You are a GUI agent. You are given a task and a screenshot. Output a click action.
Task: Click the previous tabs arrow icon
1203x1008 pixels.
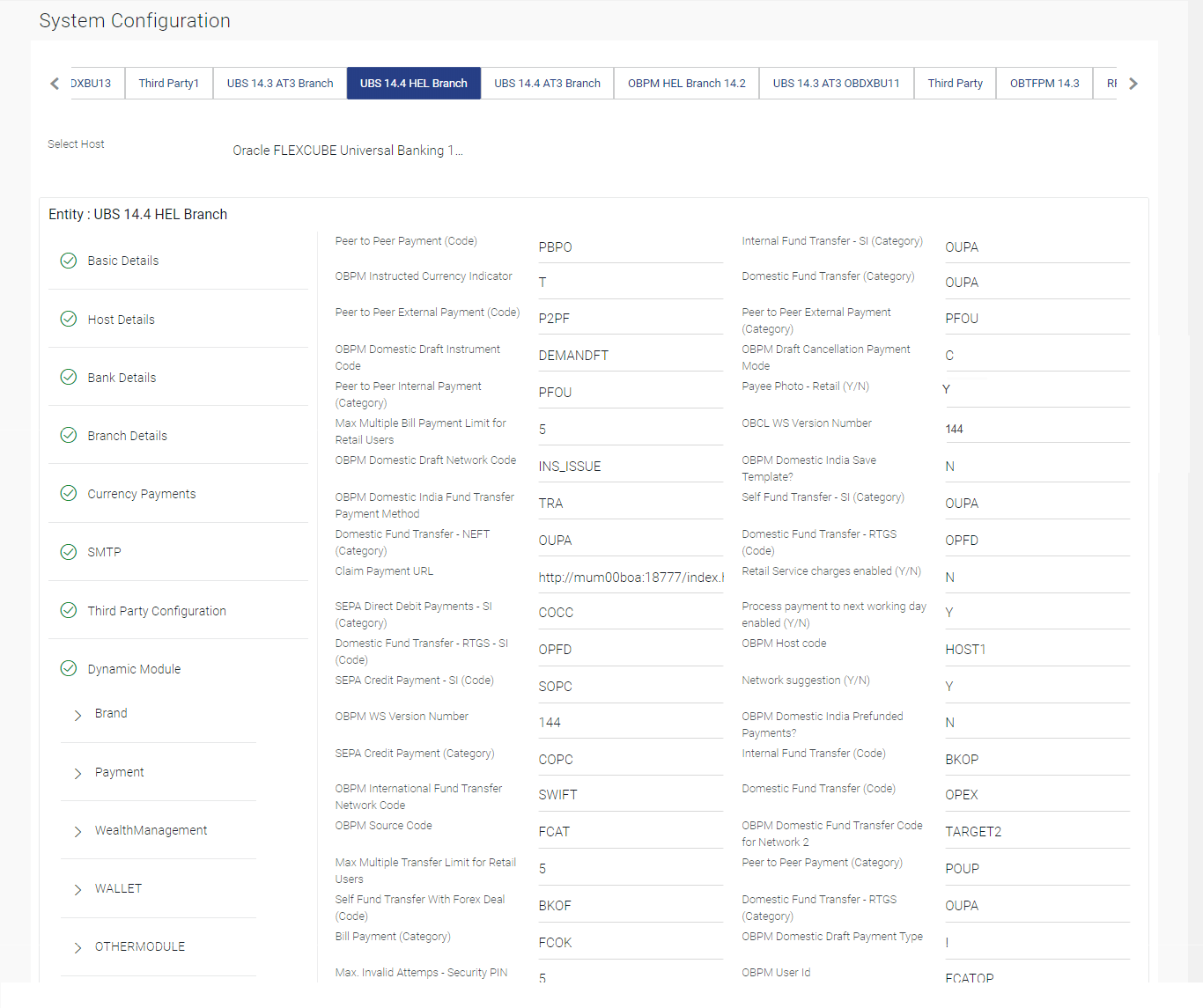55,84
